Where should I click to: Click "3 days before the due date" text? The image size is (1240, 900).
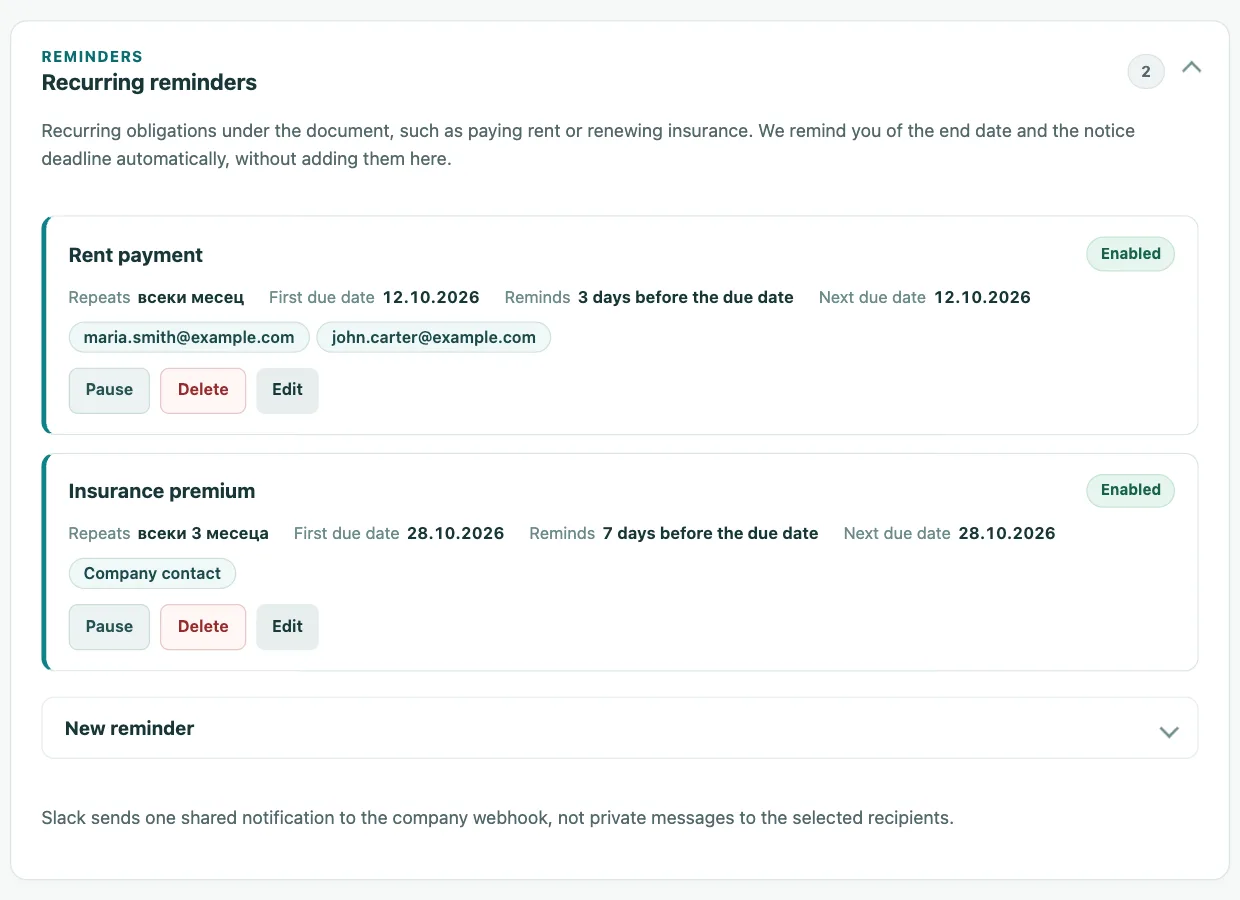(x=686, y=297)
